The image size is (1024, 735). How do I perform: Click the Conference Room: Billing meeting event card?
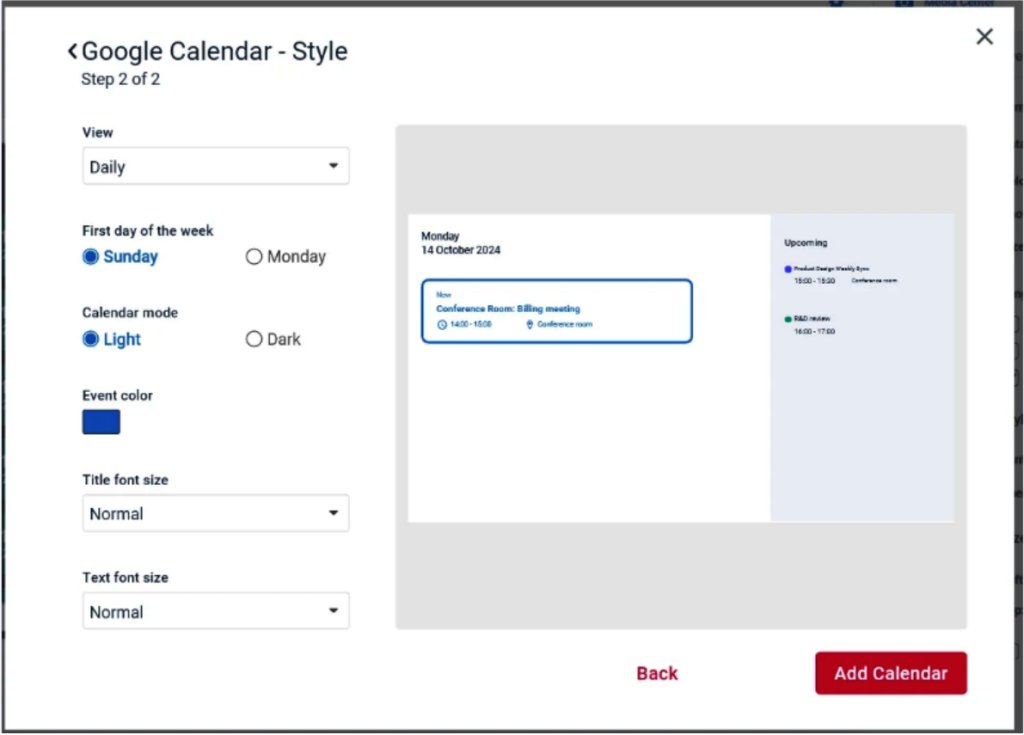[x=556, y=310]
